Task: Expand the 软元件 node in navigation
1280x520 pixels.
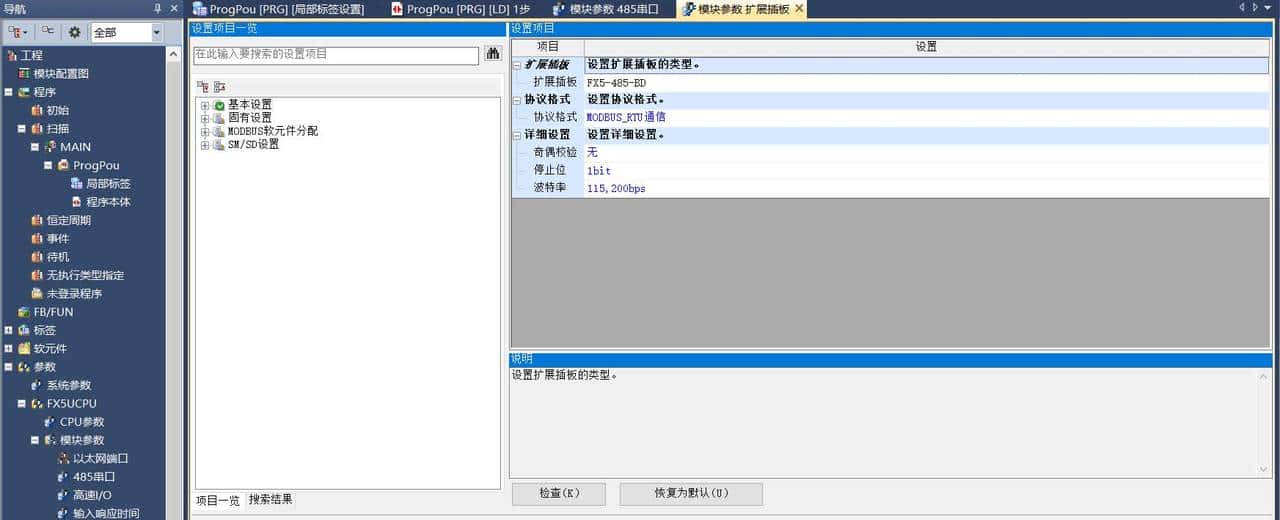Action: [9, 349]
